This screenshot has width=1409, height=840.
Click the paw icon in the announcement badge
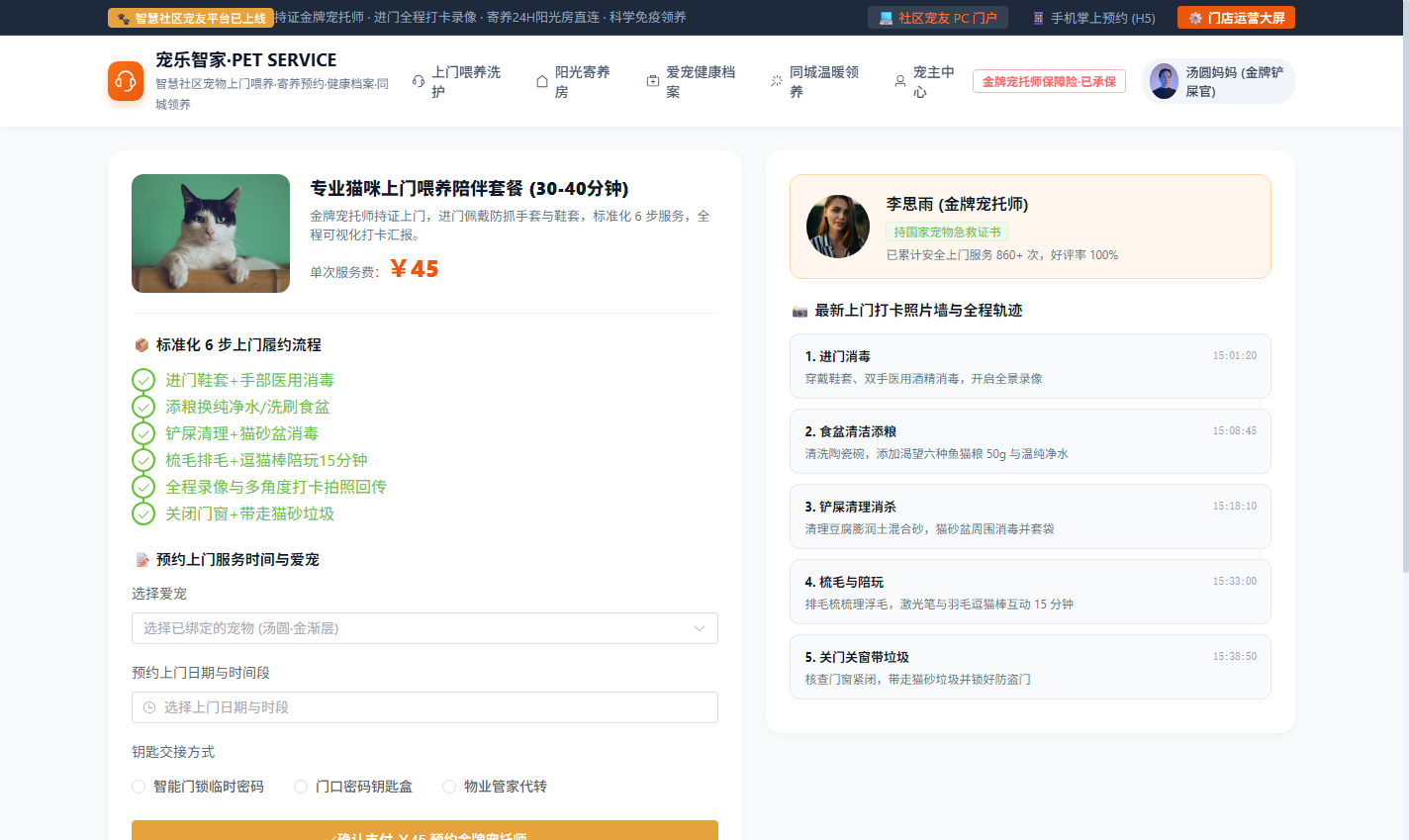[124, 18]
